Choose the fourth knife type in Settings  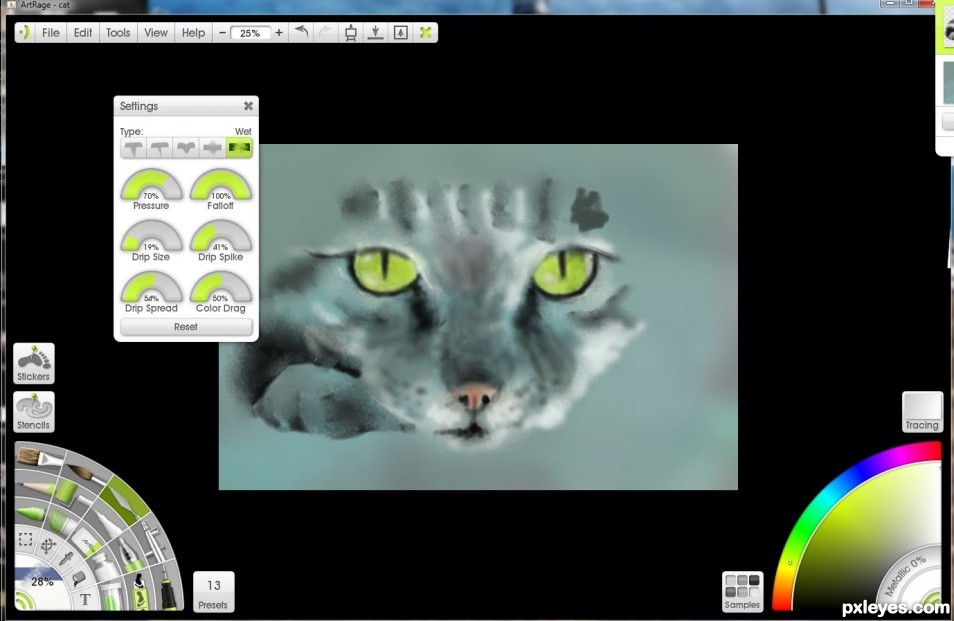pos(212,148)
